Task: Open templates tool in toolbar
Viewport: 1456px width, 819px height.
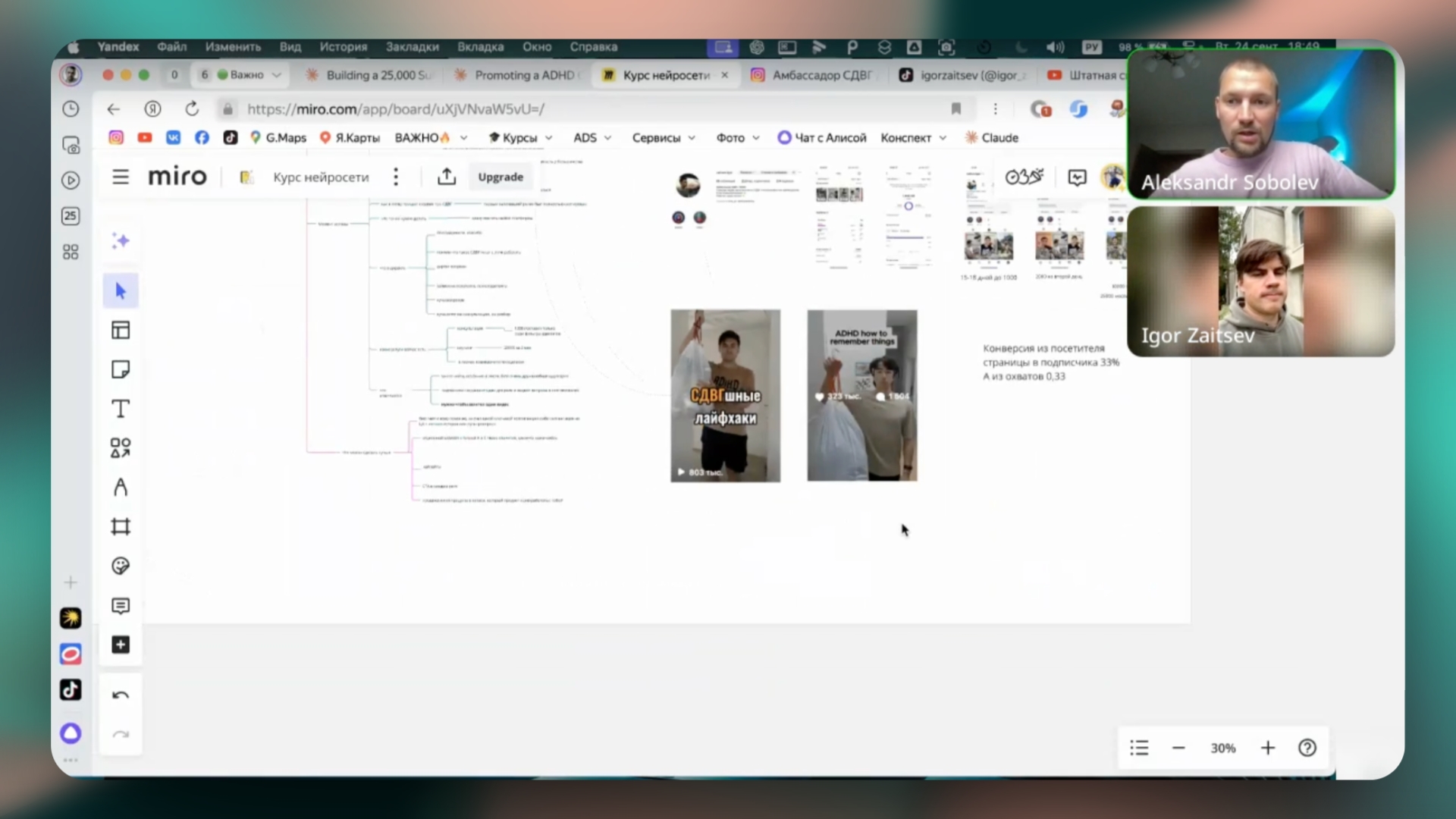Action: coord(121,330)
